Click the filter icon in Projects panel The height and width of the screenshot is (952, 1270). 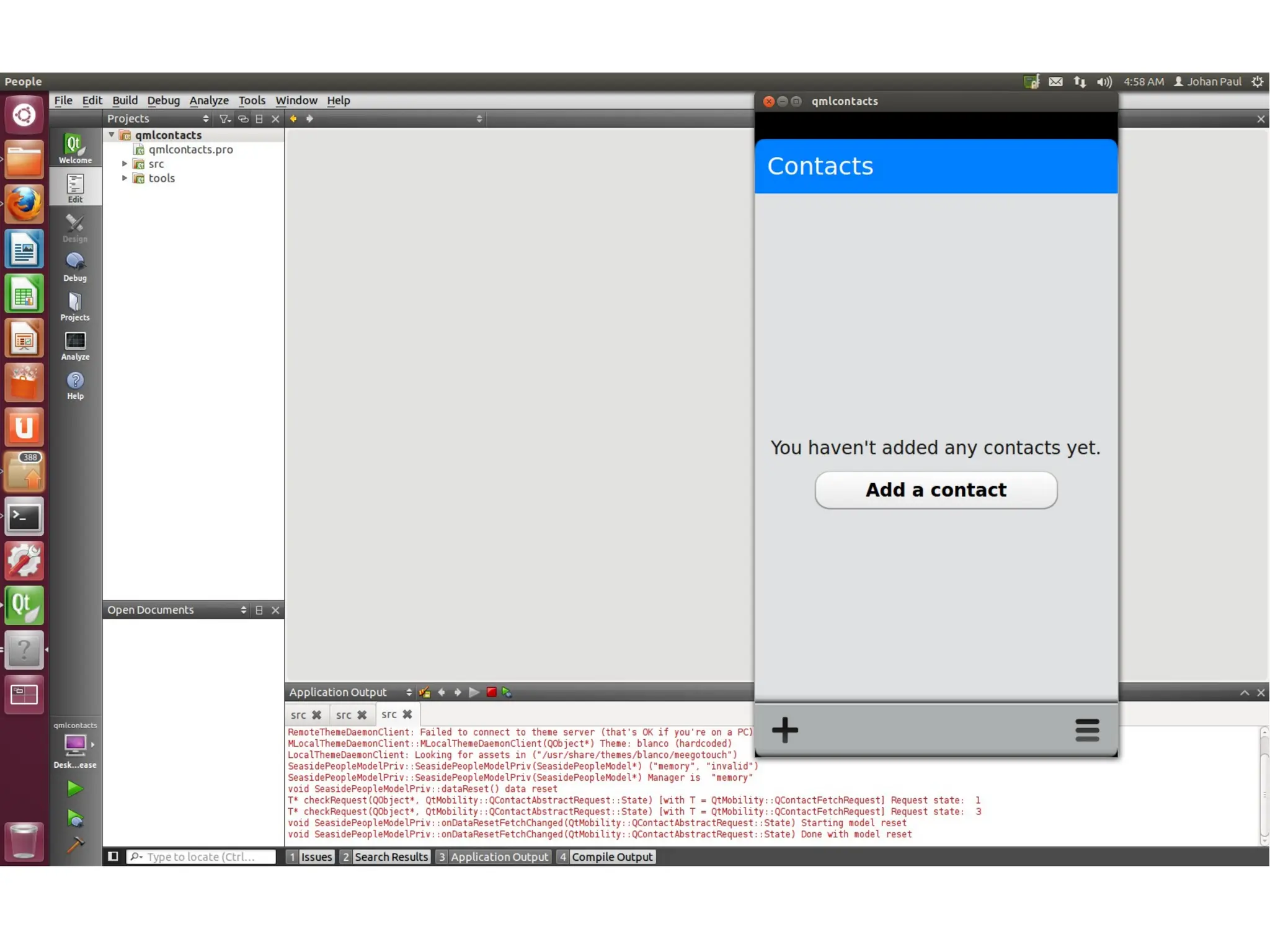[224, 118]
